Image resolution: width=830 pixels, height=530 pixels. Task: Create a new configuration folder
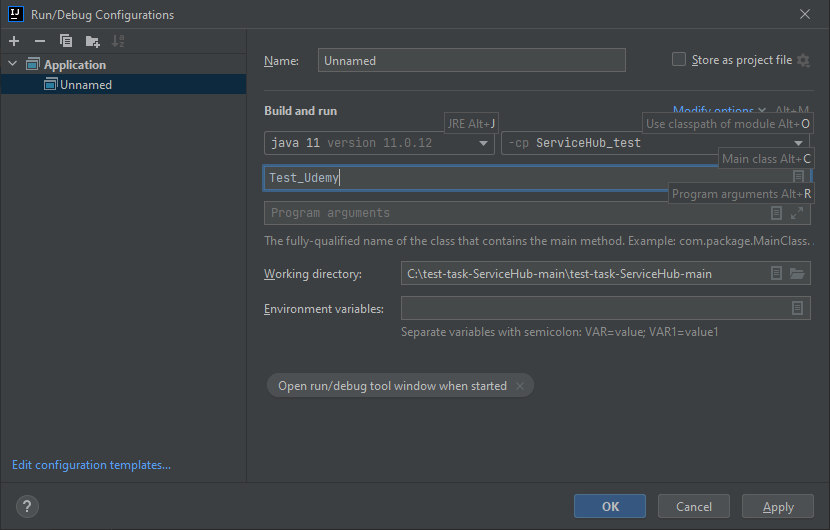(92, 41)
